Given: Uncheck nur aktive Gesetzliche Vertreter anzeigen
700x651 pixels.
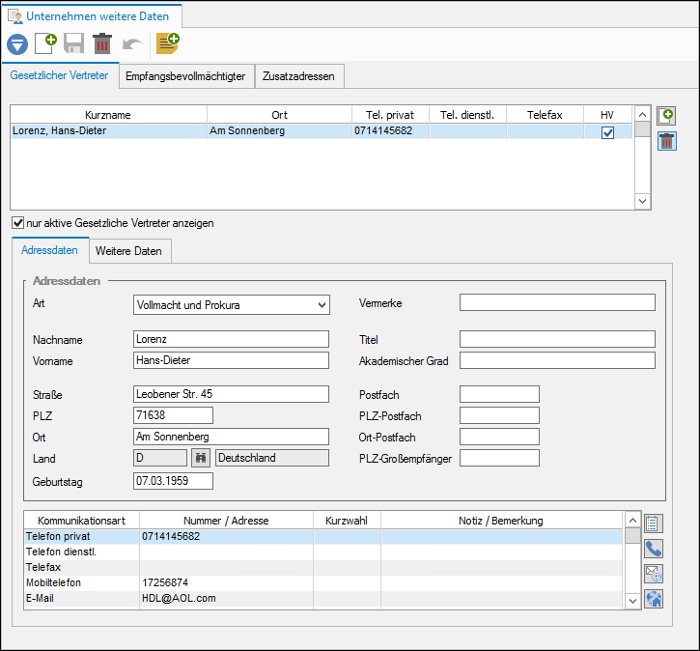Looking at the screenshot, I should [18, 222].
